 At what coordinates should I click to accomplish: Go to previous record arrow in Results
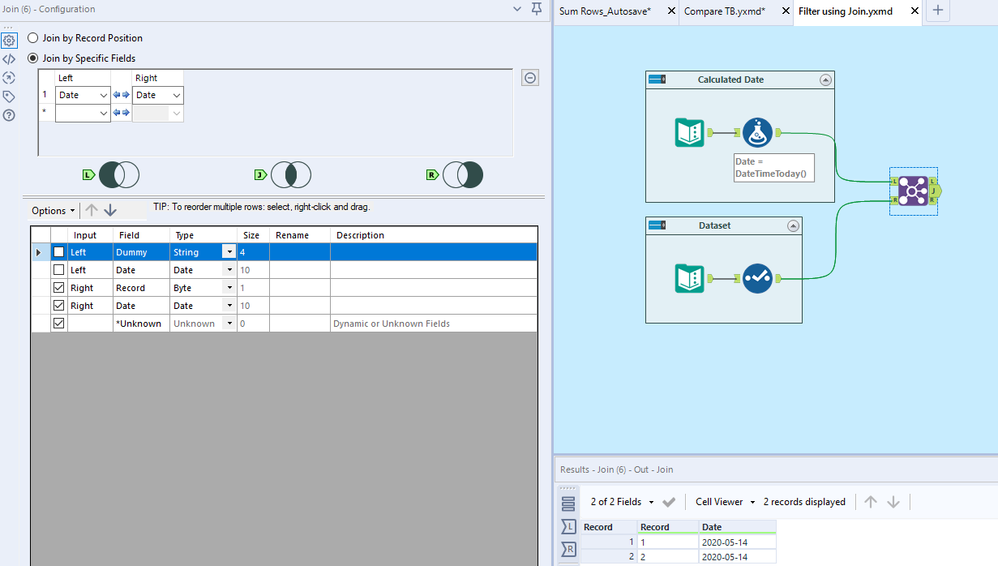[x=871, y=502]
